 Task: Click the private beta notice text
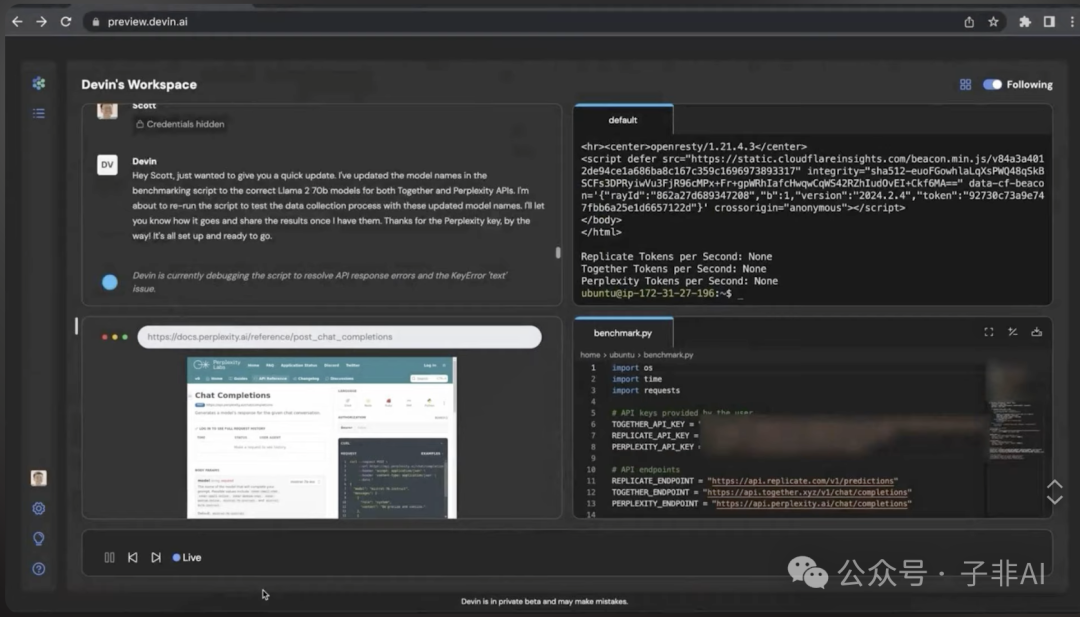pos(544,601)
